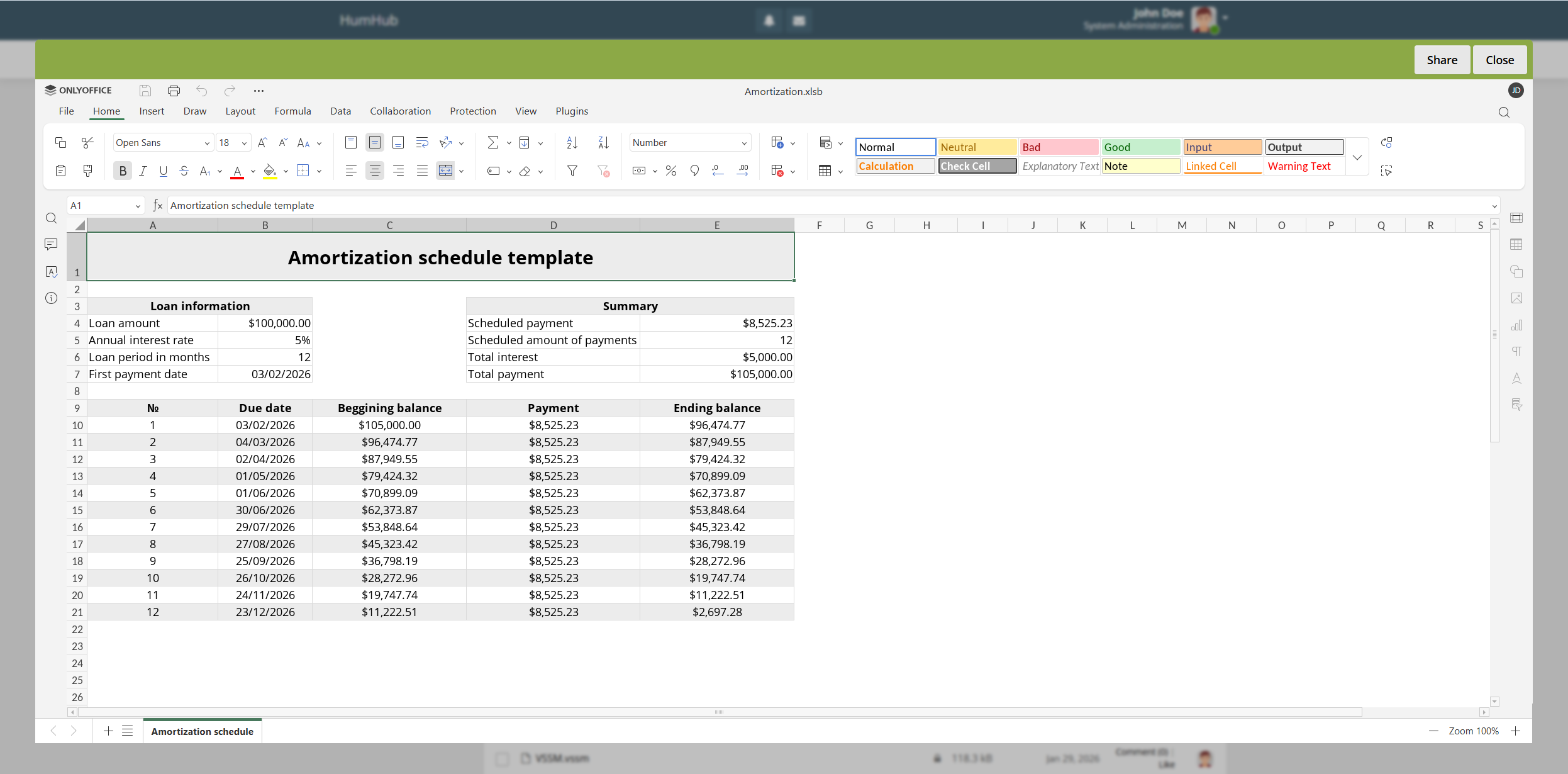This screenshot has height=774, width=1568.
Task: Toggle the Merge and center option
Action: pyautogui.click(x=445, y=170)
